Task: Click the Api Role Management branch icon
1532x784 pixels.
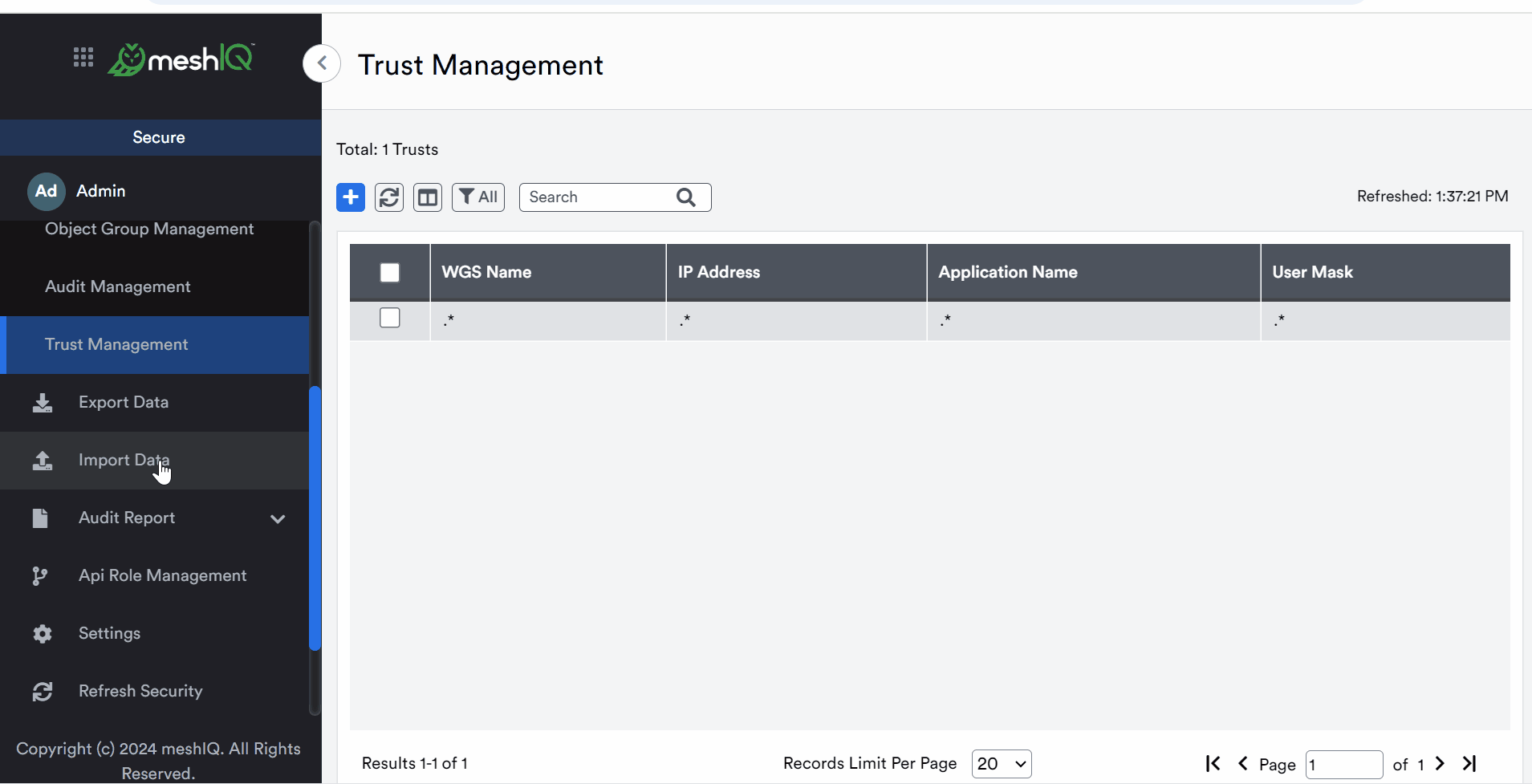Action: tap(39, 576)
